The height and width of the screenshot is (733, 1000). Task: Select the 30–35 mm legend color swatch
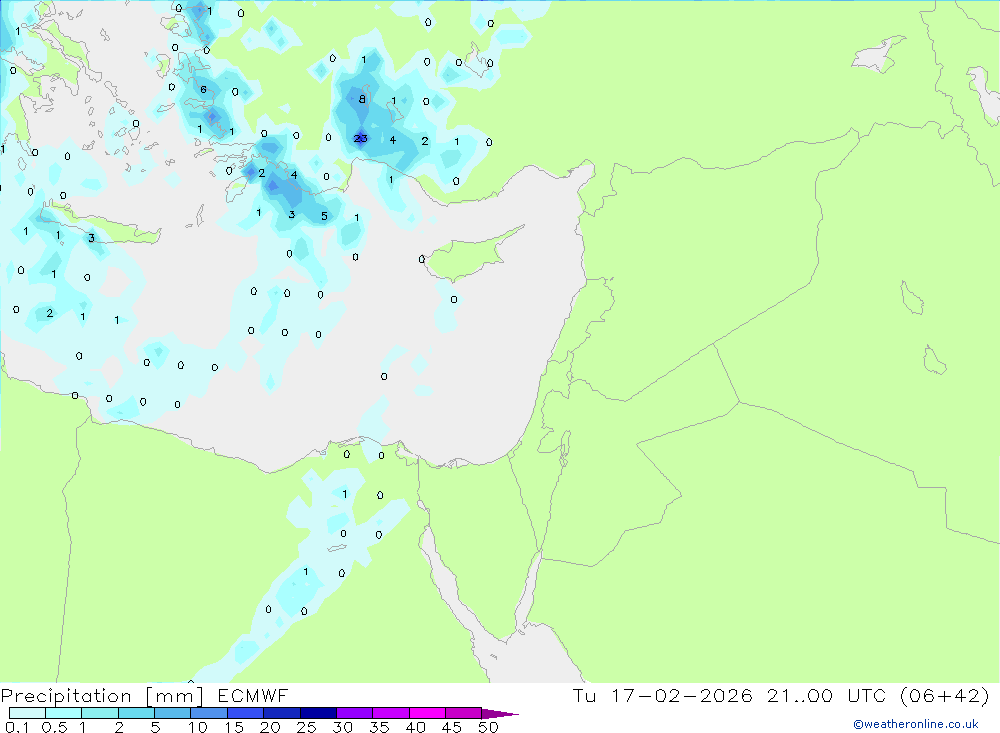pyautogui.click(x=354, y=713)
